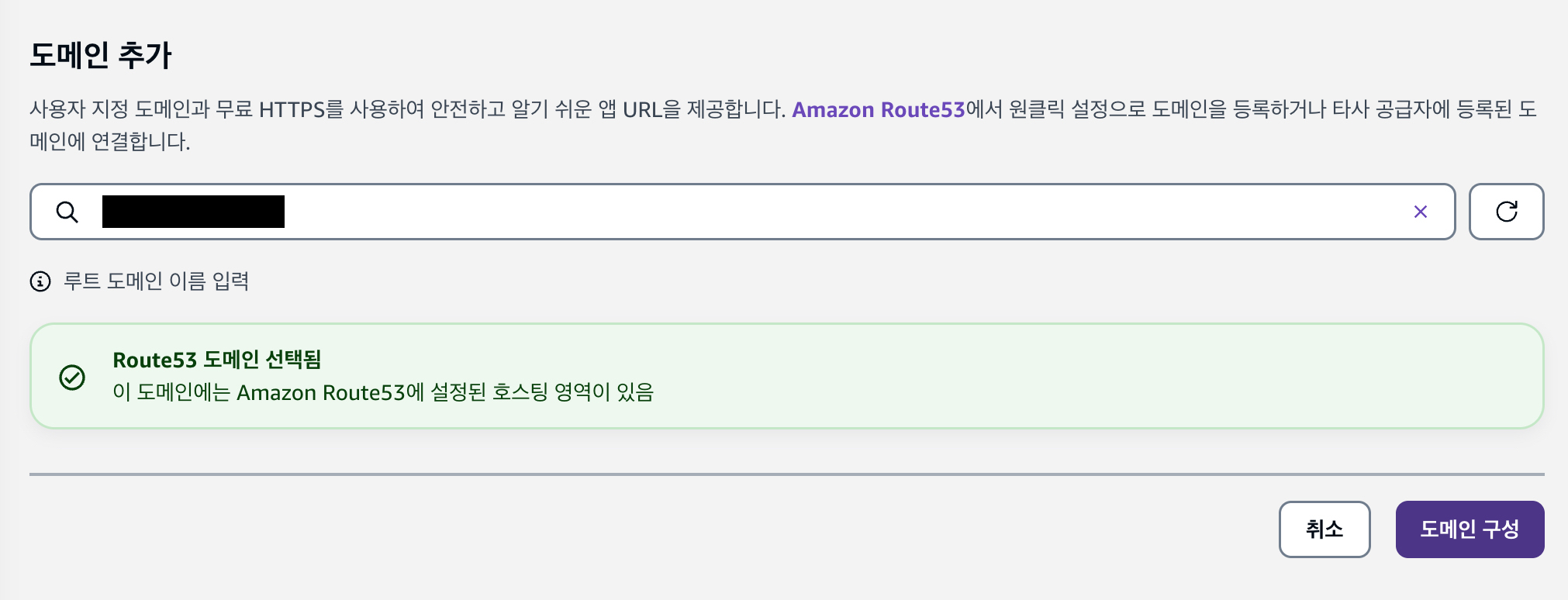Click the 루트 도메인 이름 입력 hint
The width and height of the screenshot is (1568, 600).
click(156, 281)
